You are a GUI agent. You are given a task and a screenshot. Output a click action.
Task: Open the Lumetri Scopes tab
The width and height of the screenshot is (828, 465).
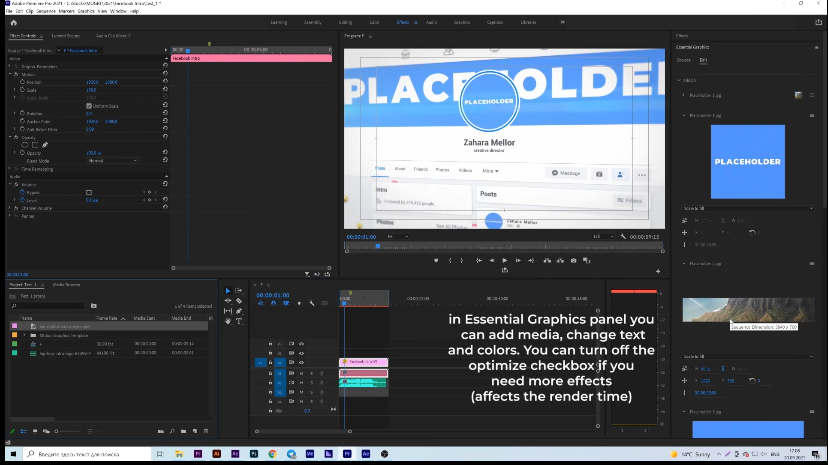point(65,36)
